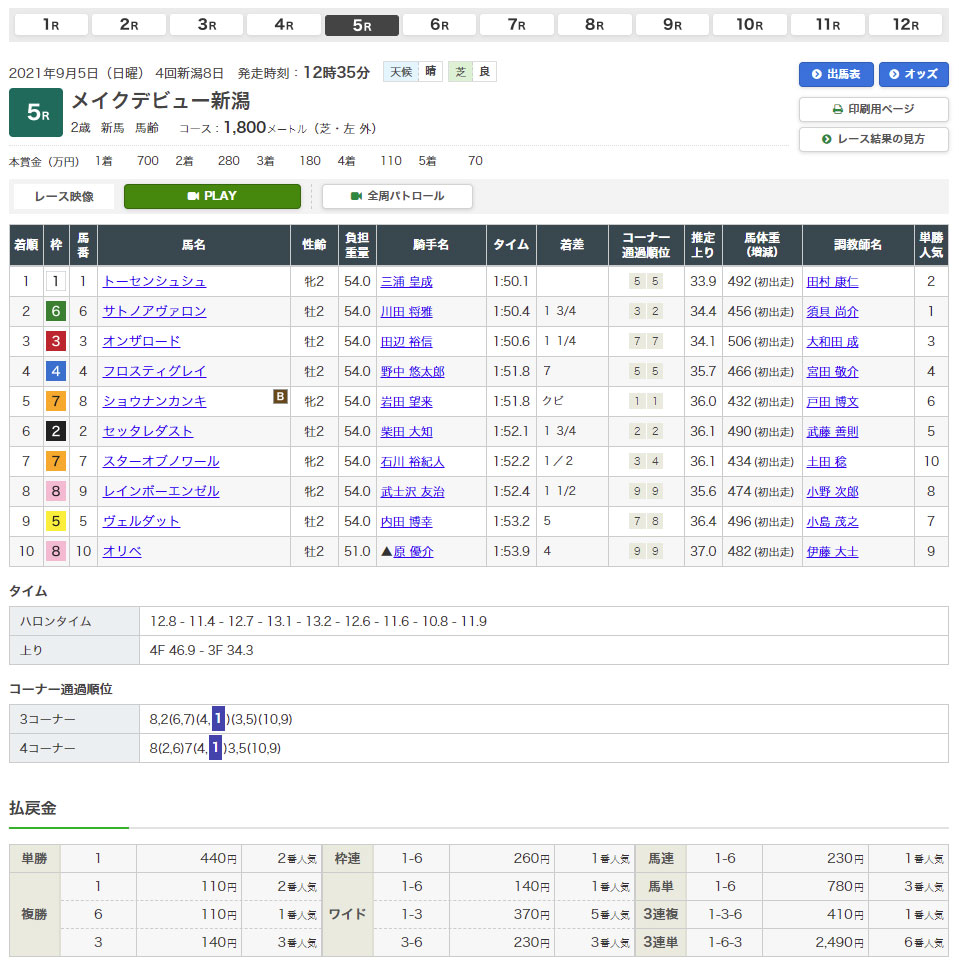Go to the 9R race tab
The image size is (959, 966).
pyautogui.click(x=672, y=25)
